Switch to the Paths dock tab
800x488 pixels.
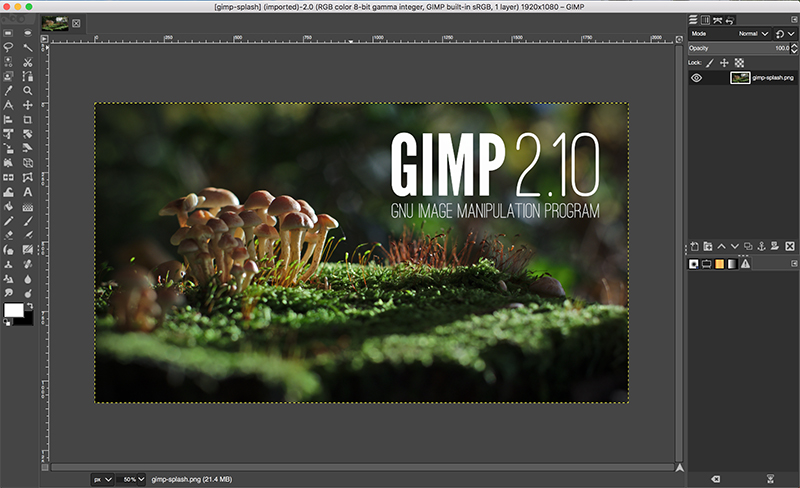click(718, 20)
